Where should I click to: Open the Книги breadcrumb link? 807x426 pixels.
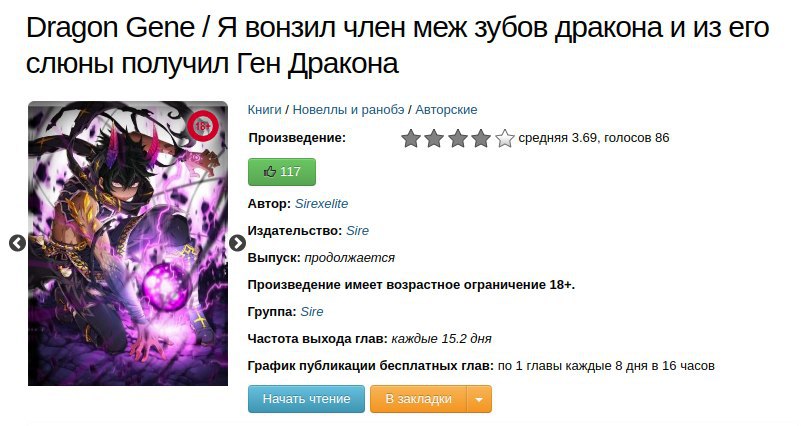click(265, 110)
